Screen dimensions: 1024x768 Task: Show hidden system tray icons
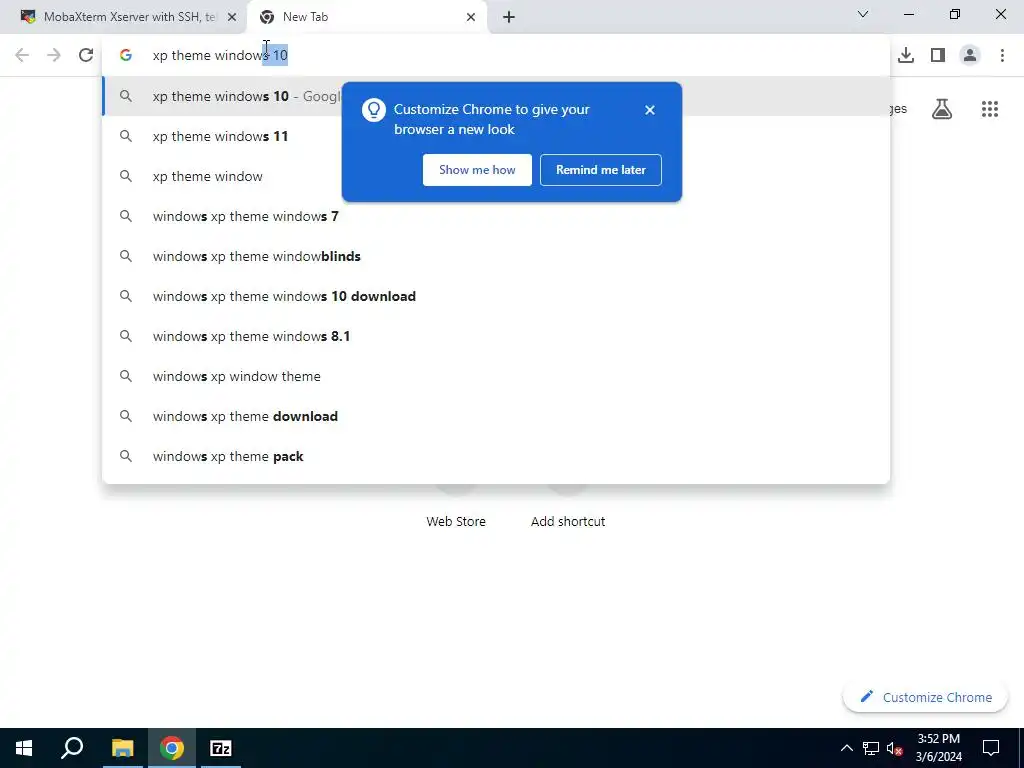point(846,748)
